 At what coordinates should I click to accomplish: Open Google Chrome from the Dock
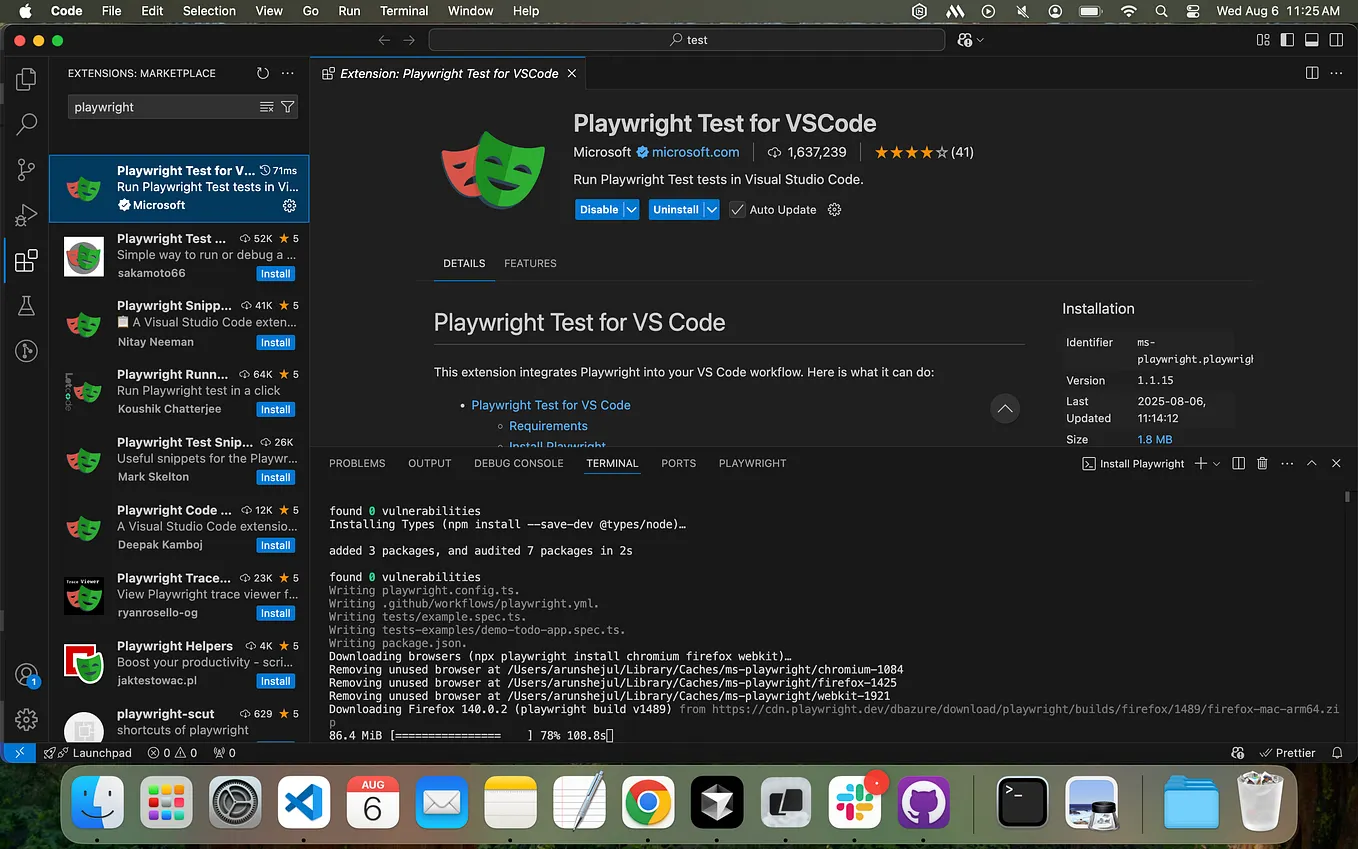[x=647, y=803]
